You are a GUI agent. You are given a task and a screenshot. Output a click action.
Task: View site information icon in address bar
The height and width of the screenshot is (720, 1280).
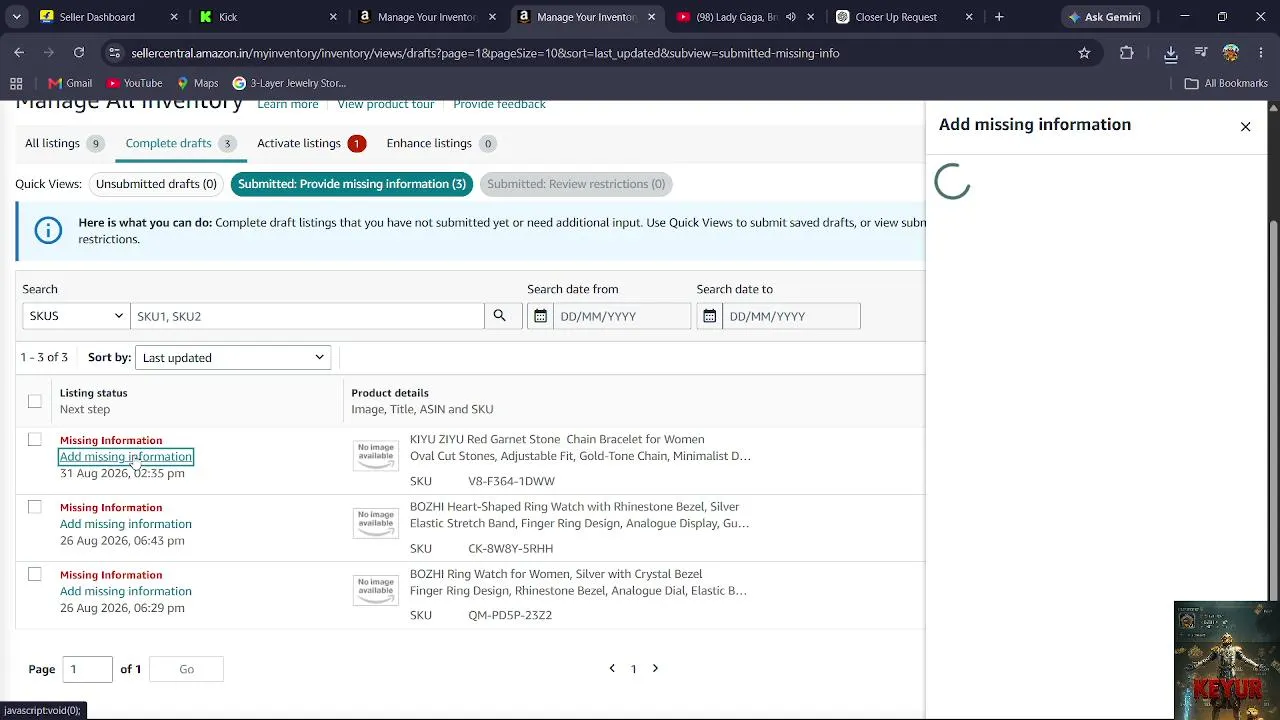tap(114, 53)
